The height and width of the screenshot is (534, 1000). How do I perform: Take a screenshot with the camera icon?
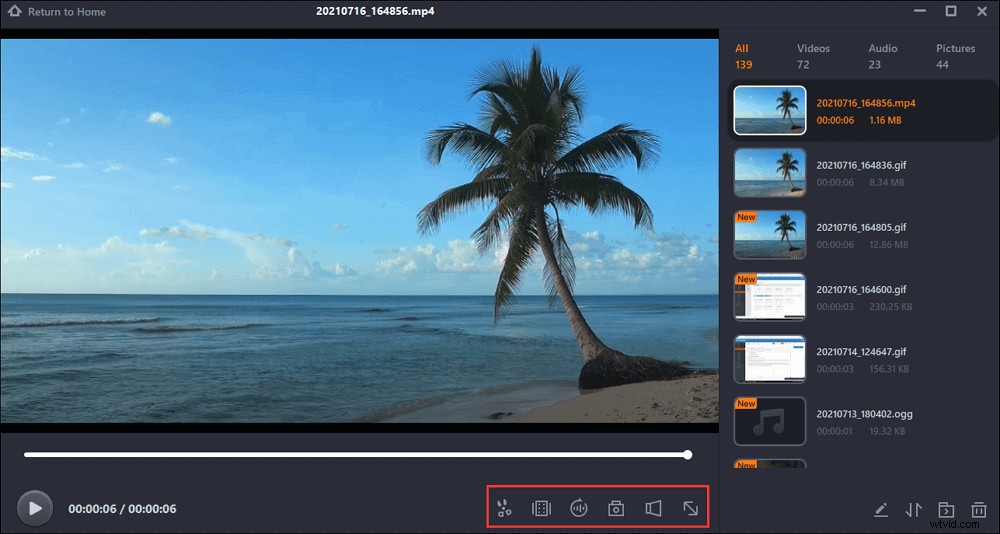tap(616, 508)
